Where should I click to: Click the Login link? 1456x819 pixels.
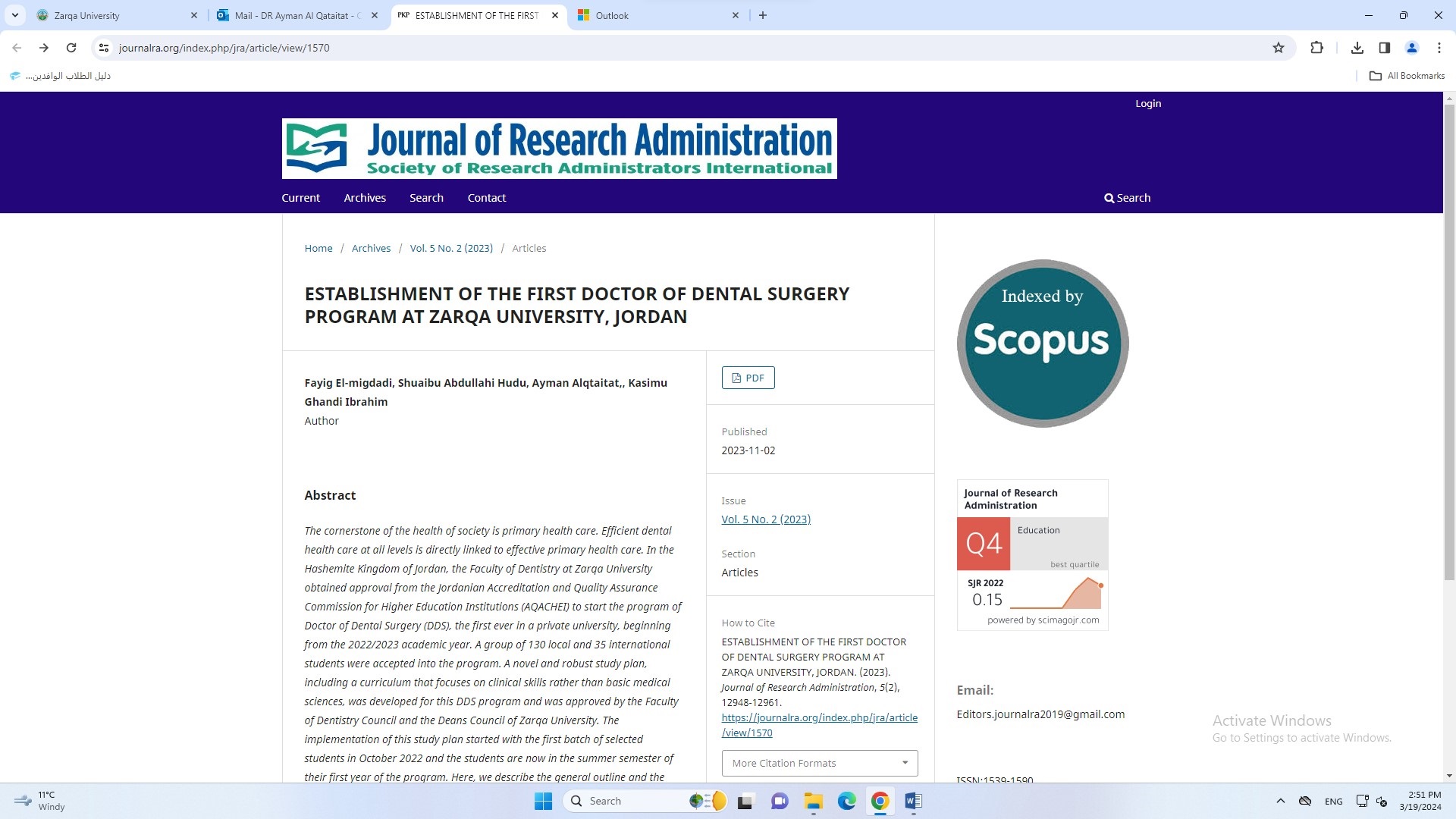1147,103
